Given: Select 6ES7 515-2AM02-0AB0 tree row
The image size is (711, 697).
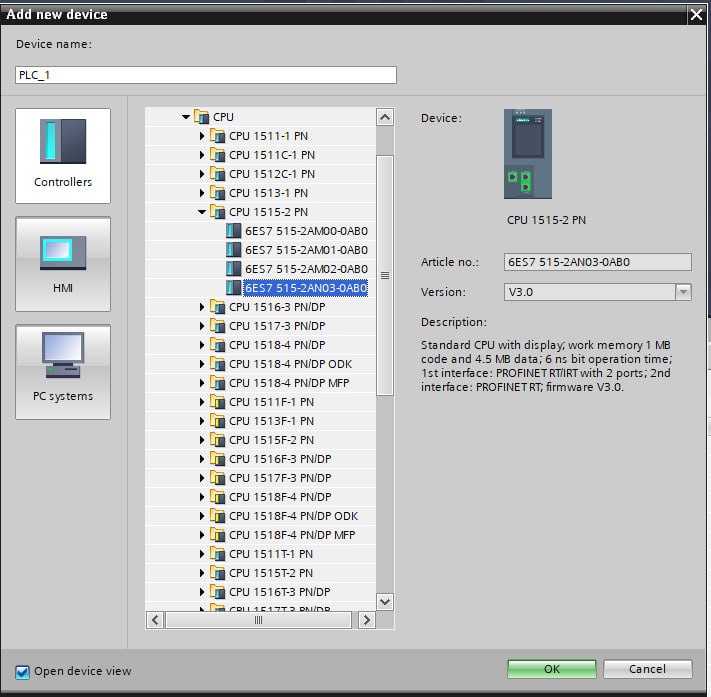Looking at the screenshot, I should (306, 269).
